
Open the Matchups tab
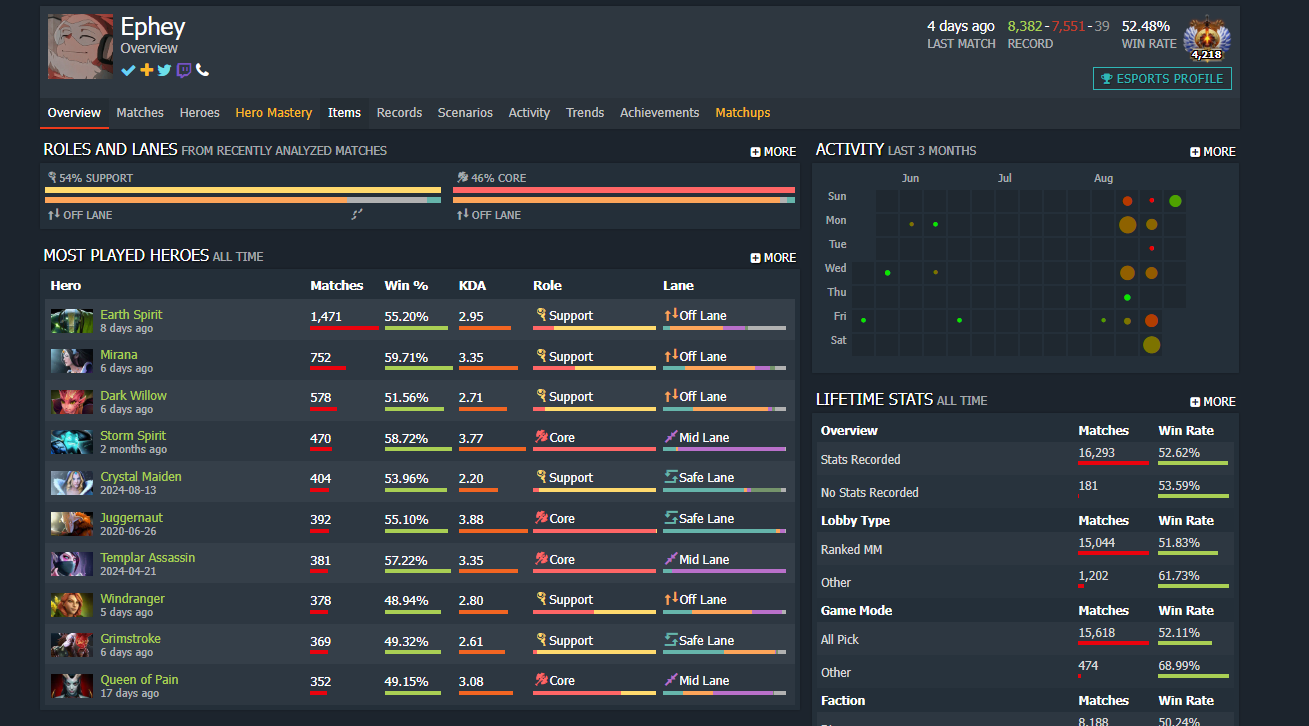[x=743, y=113]
